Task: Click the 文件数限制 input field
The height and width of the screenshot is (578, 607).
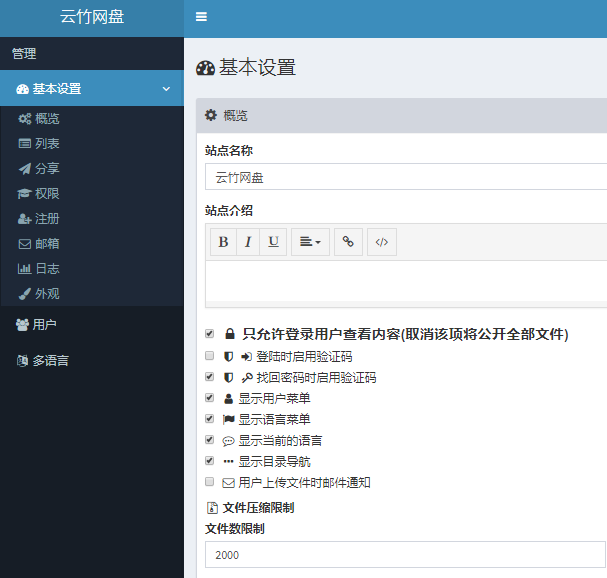Action: pos(405,554)
